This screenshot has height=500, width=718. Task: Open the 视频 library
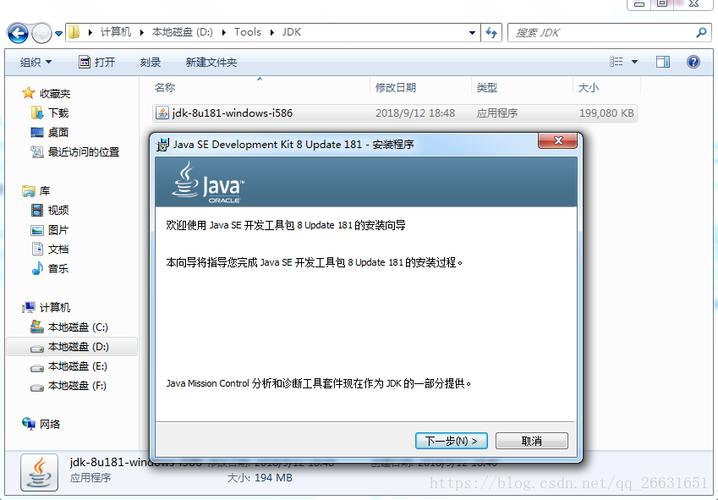click(49, 210)
